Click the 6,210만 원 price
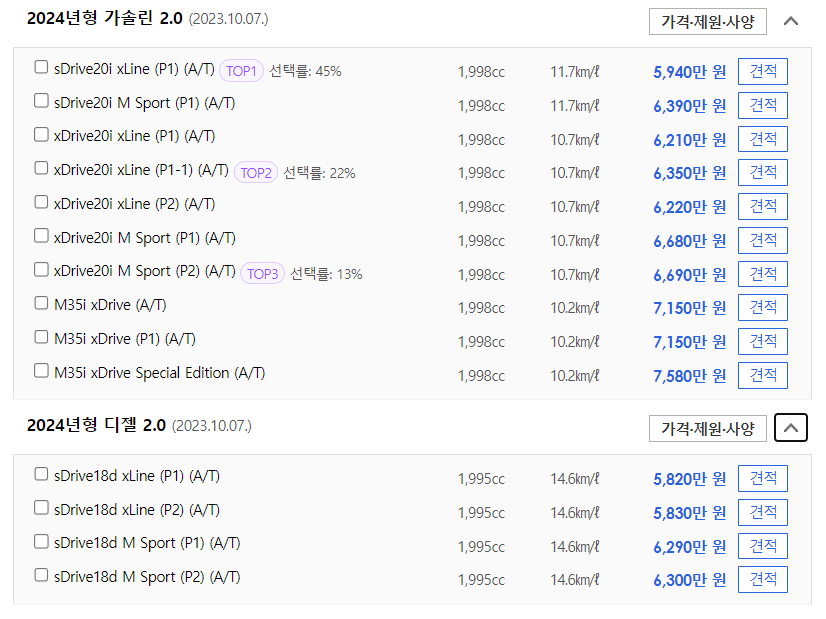 pyautogui.click(x=690, y=140)
